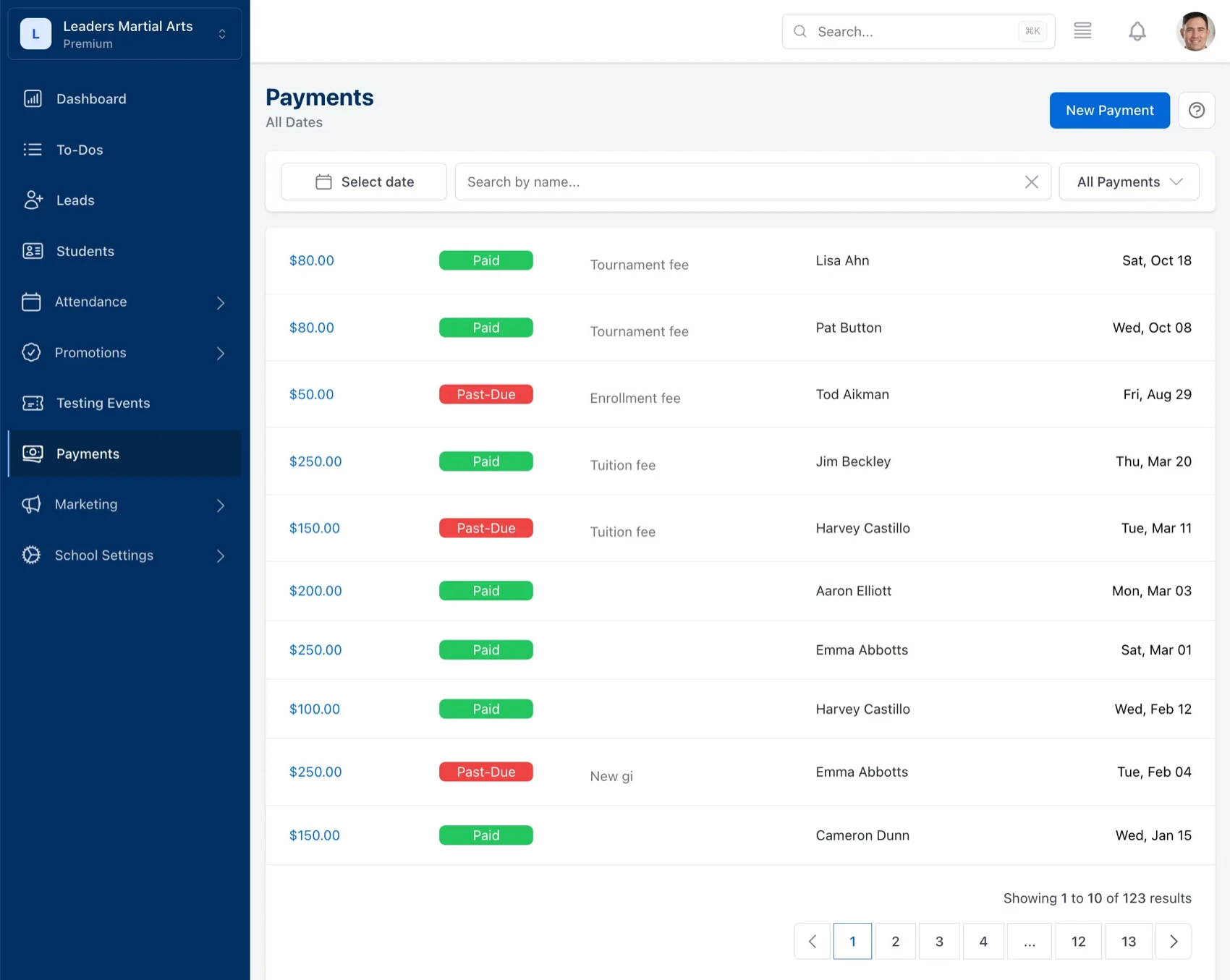Open the help icon beside New Payment
This screenshot has height=980, width=1230.
click(x=1197, y=110)
